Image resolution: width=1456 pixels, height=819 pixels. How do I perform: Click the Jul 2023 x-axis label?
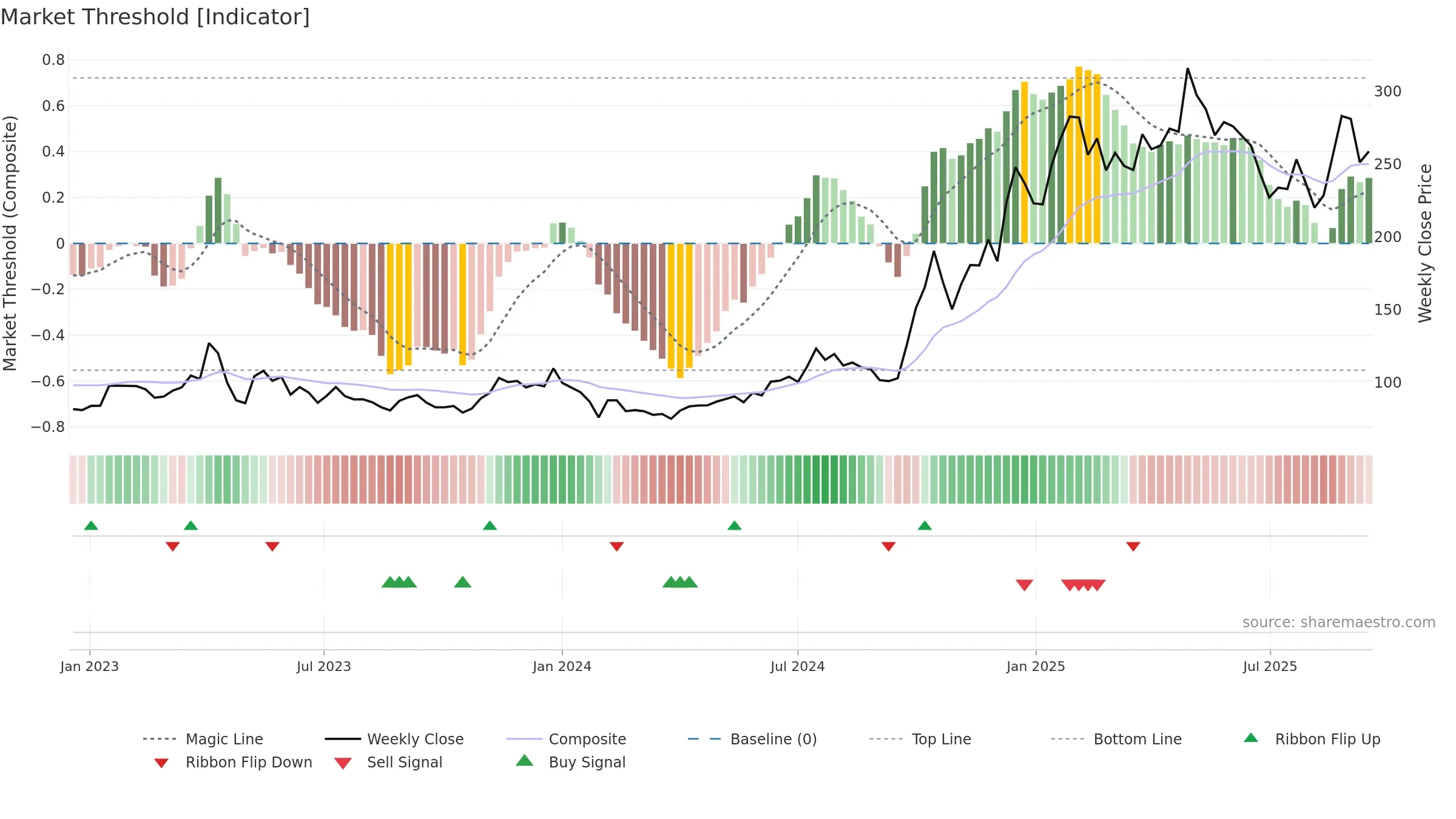point(324,666)
